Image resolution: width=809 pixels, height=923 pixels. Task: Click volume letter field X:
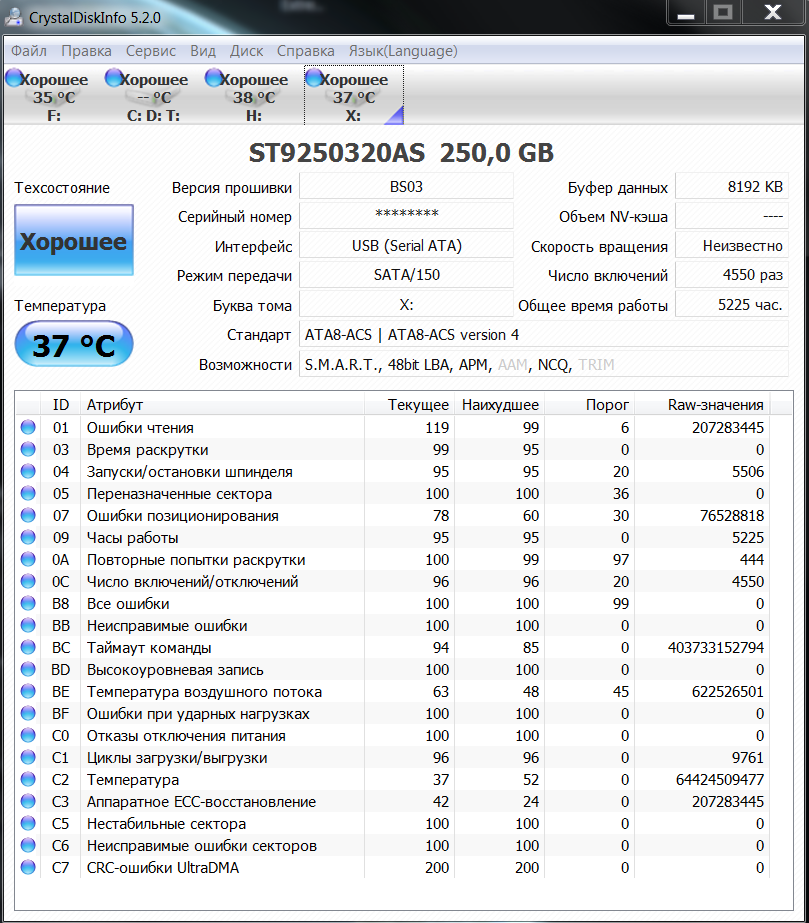pyautogui.click(x=406, y=304)
